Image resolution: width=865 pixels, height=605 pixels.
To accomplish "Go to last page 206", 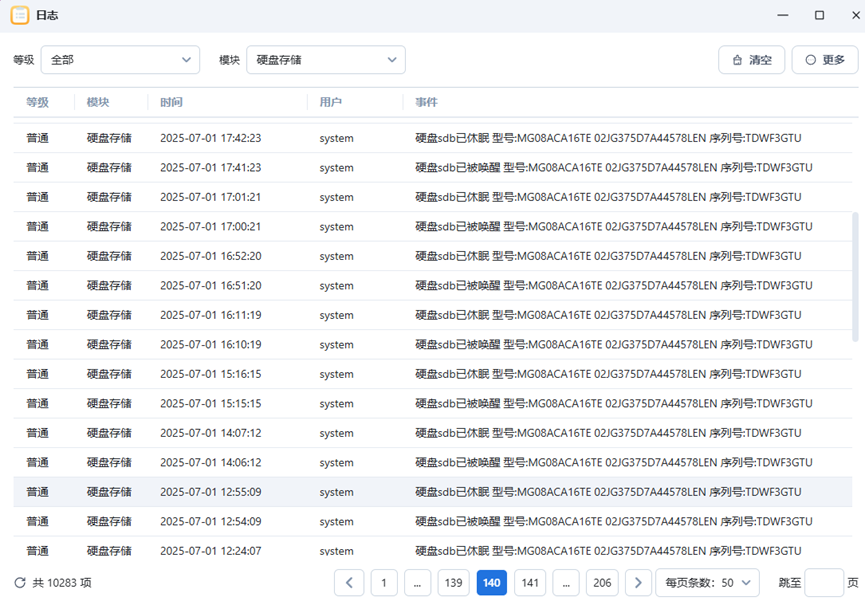I will tap(602, 583).
